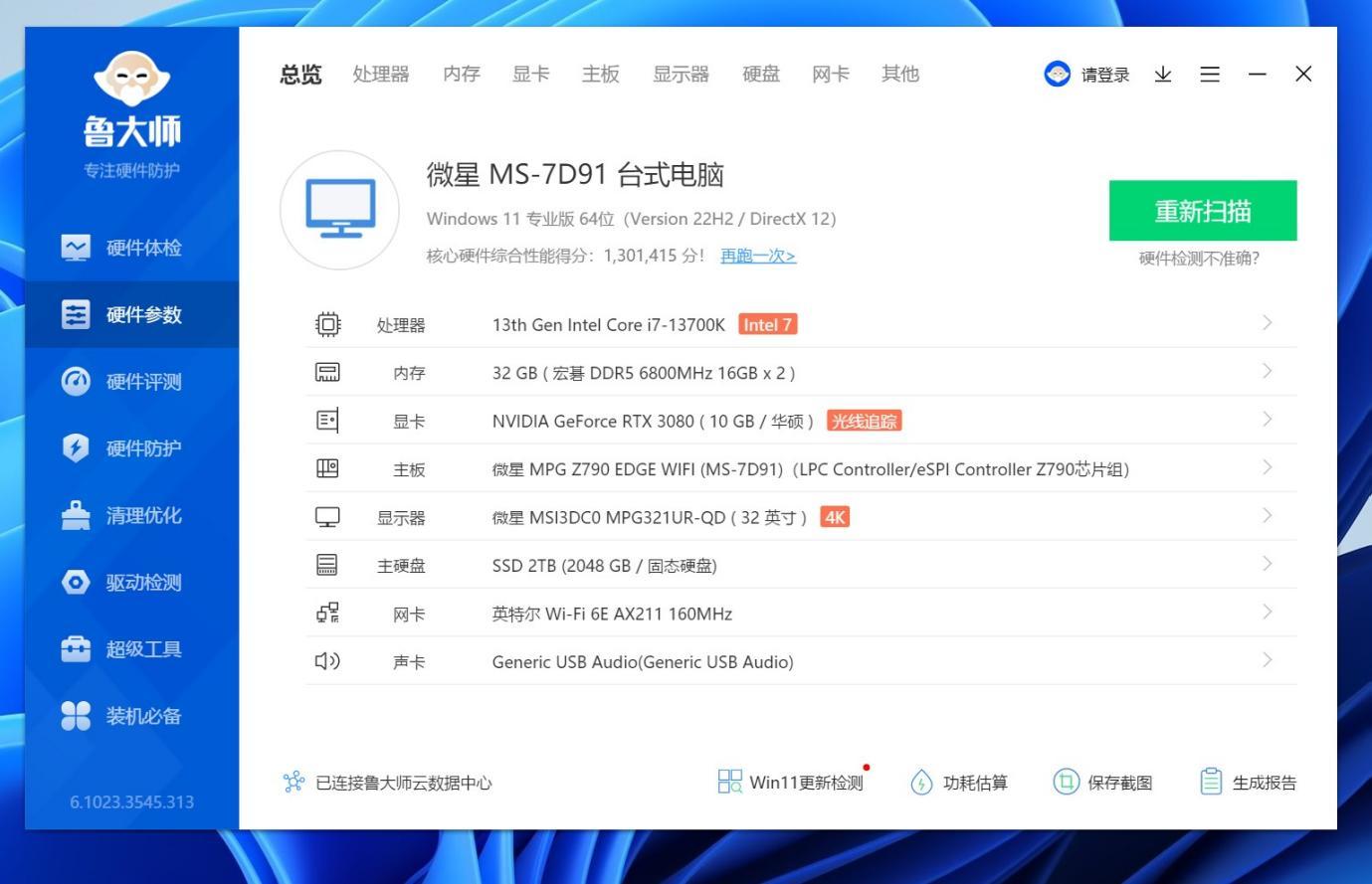Click 13th Gen Intel Core i7-13700K text
The width and height of the screenshot is (1372, 884).
[609, 325]
